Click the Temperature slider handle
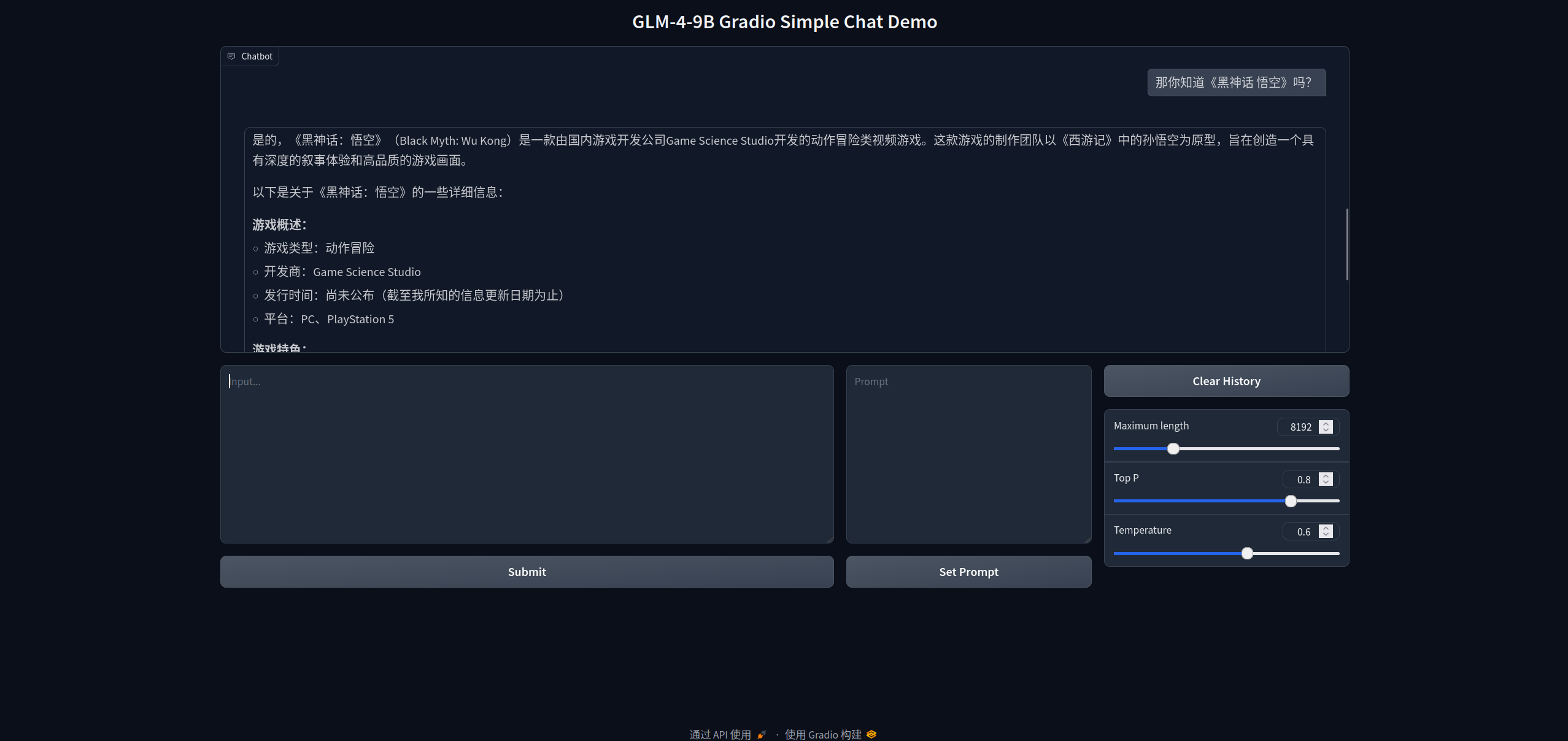This screenshot has height=741, width=1568. (x=1246, y=553)
